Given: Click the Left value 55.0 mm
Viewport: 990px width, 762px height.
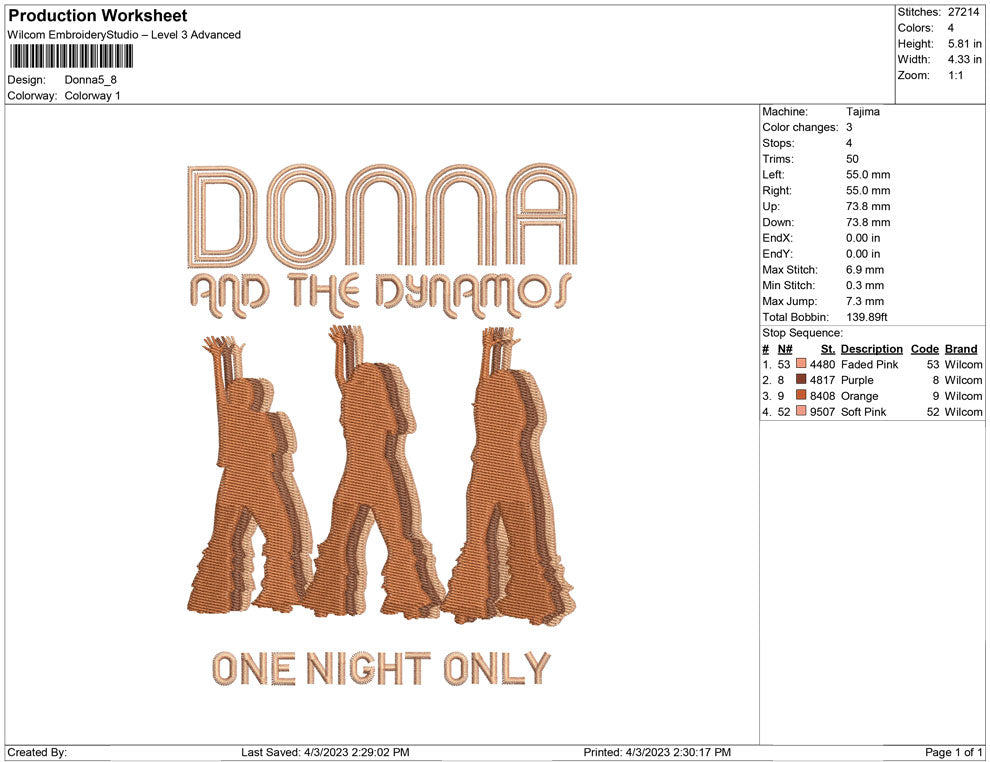Looking at the screenshot, I should 868,175.
